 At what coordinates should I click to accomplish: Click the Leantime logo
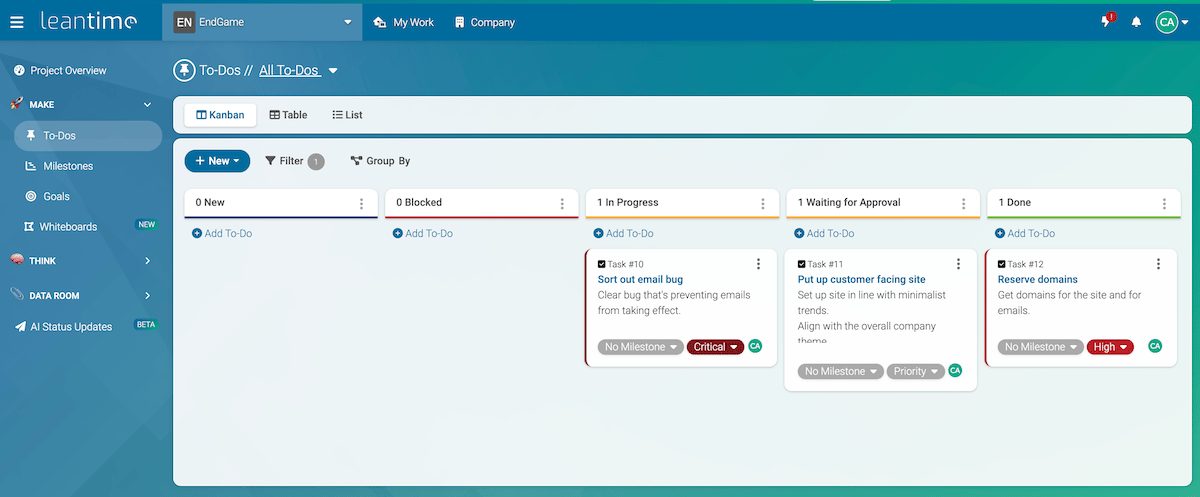(89, 21)
